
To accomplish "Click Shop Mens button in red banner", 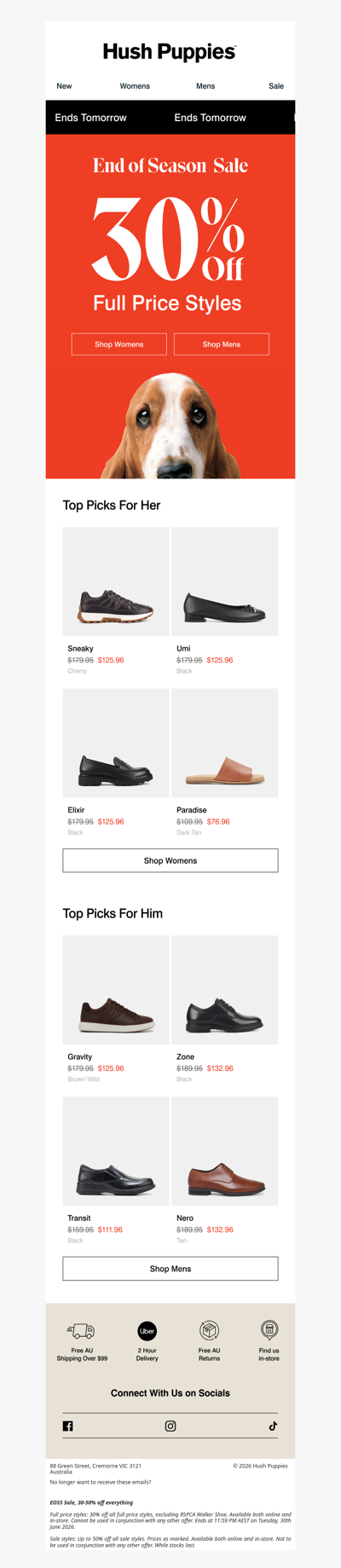I will point(222,344).
